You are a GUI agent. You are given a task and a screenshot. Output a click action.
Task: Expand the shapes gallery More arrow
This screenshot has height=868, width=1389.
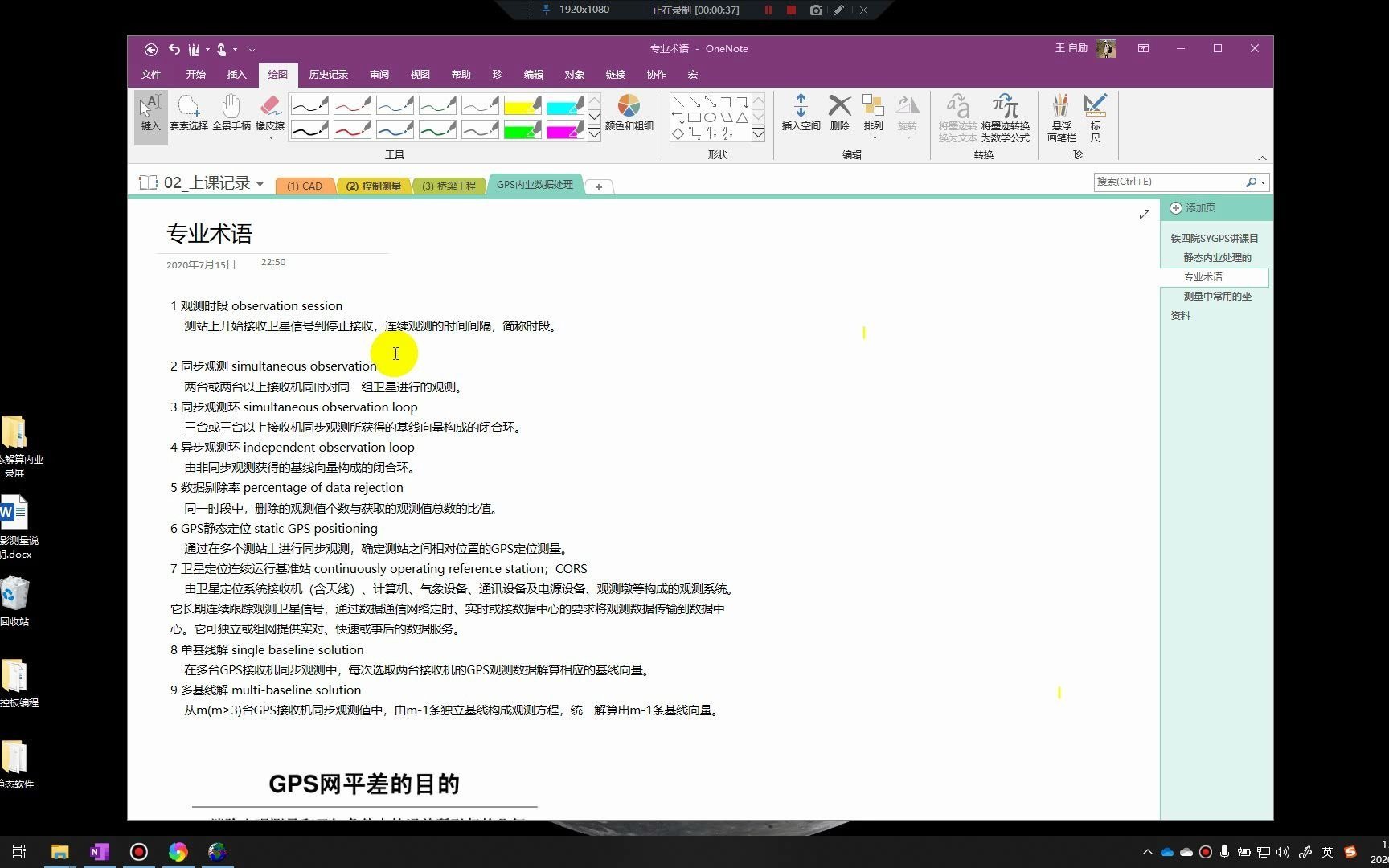pyautogui.click(x=758, y=133)
